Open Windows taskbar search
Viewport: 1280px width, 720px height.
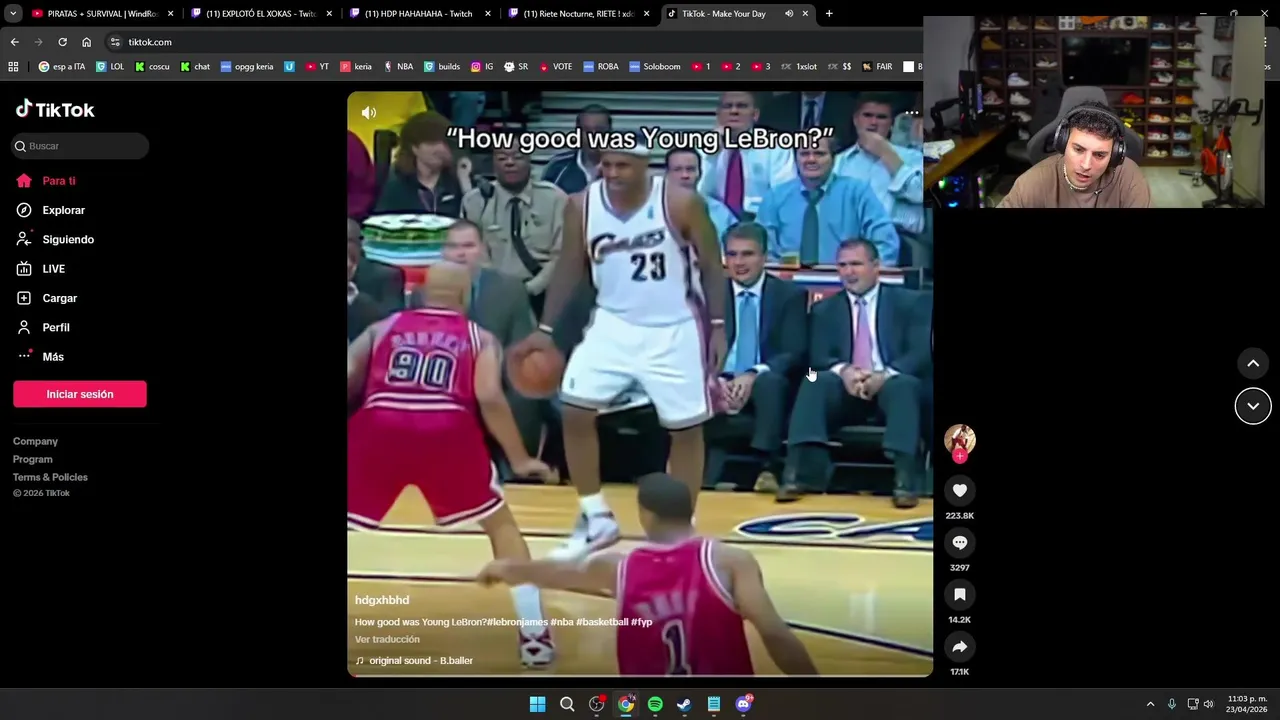coord(567,704)
